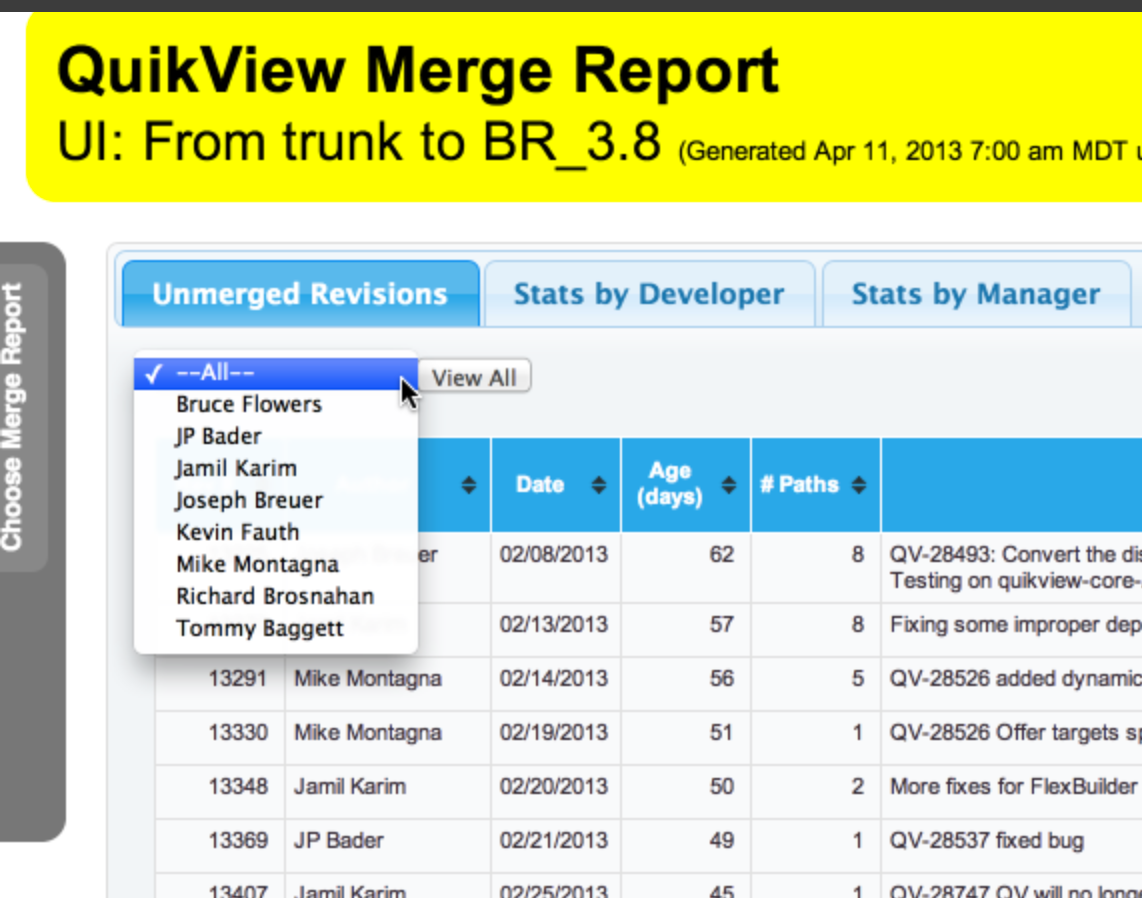The image size is (1142, 898).
Task: Select the --All-- option in the dropdown
Action: [x=276, y=373]
